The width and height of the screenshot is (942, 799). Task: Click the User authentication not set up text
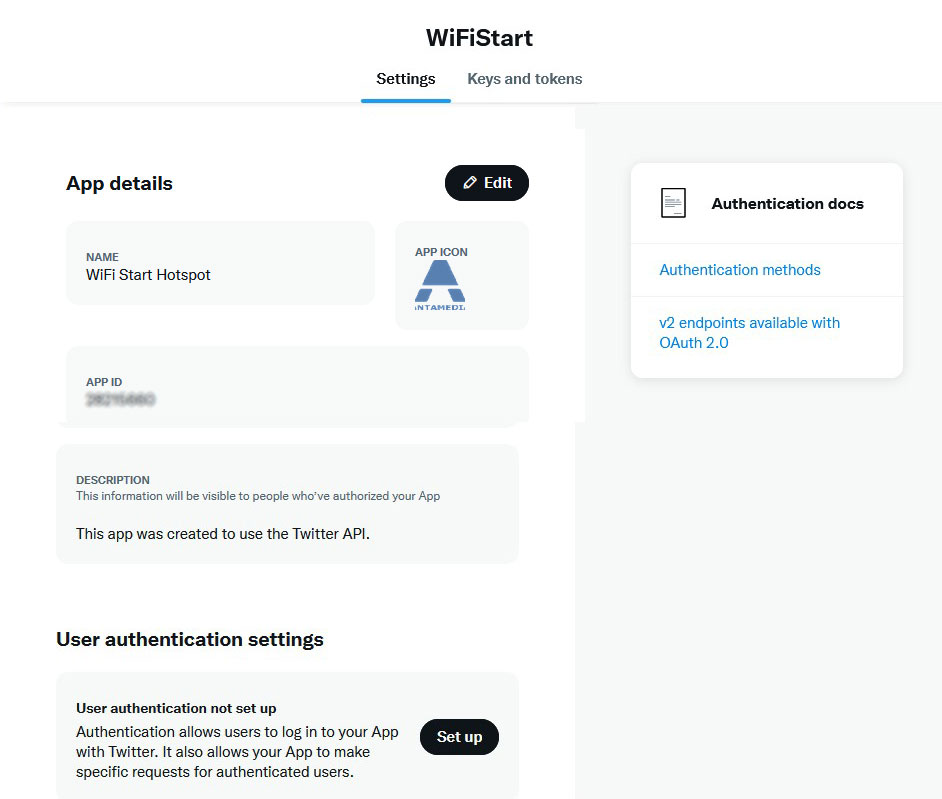tap(176, 709)
